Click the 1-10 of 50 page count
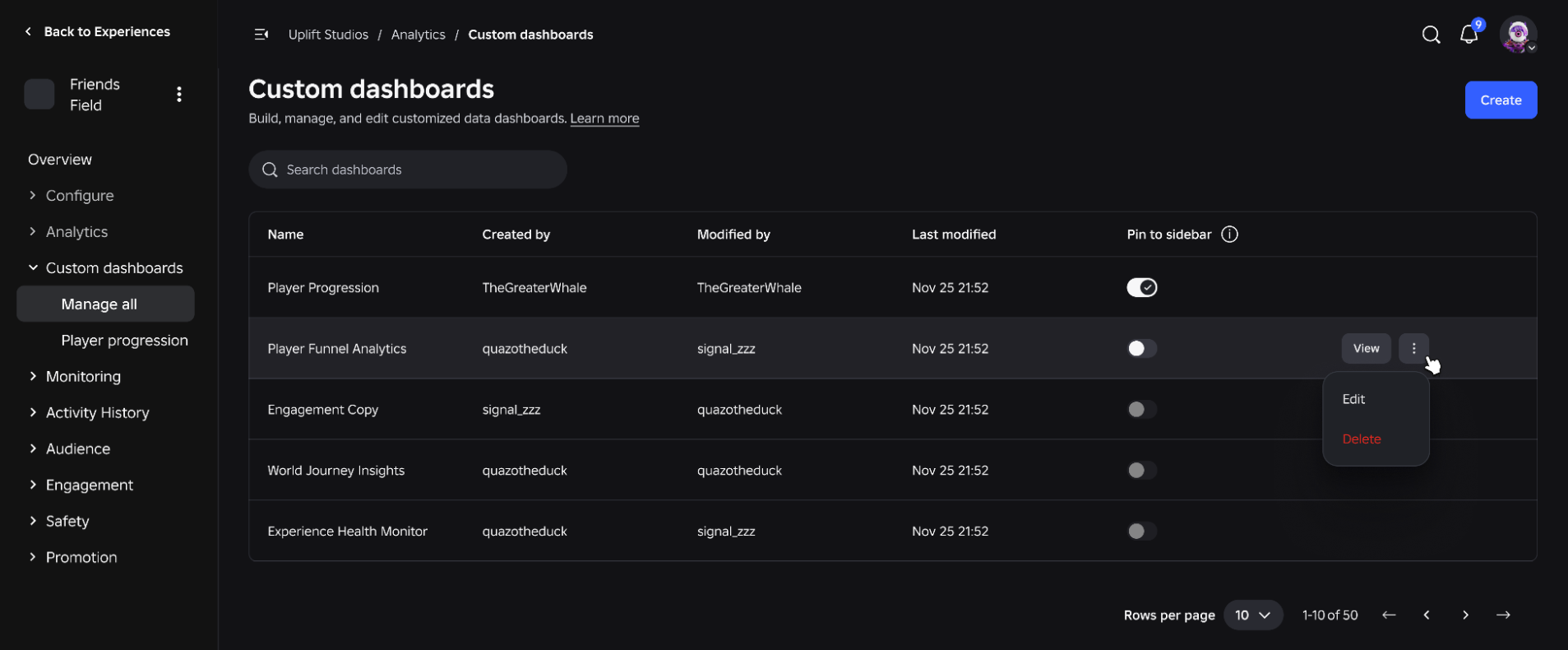The height and width of the screenshot is (650, 1568). click(1330, 615)
